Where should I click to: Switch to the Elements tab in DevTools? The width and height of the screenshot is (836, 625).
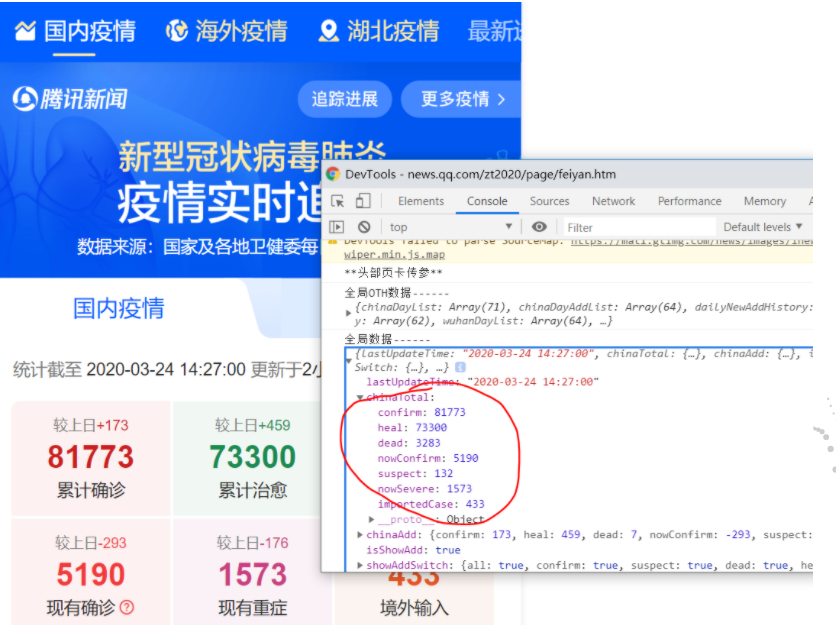[421, 201]
